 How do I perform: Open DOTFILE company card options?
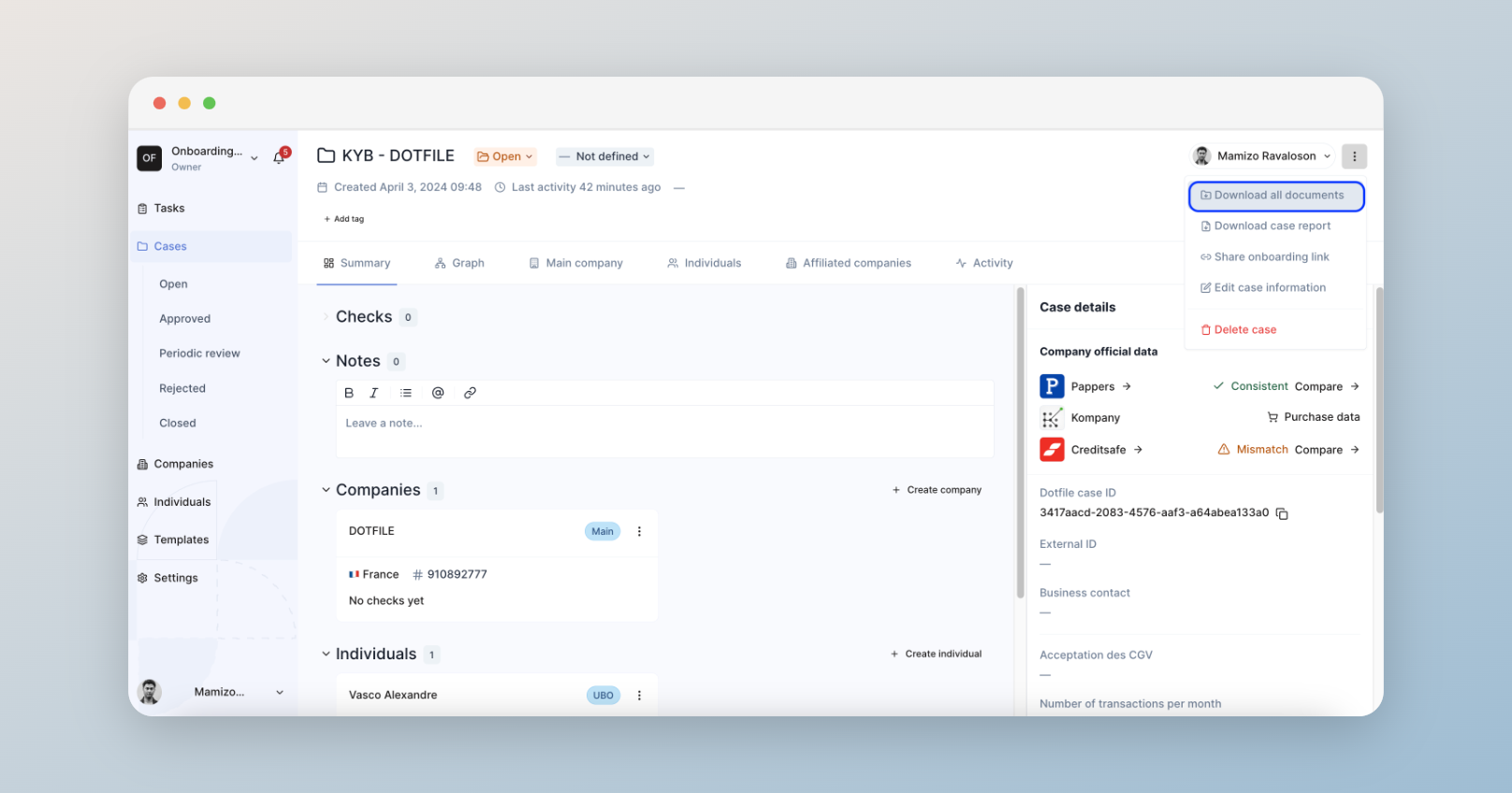[639, 531]
